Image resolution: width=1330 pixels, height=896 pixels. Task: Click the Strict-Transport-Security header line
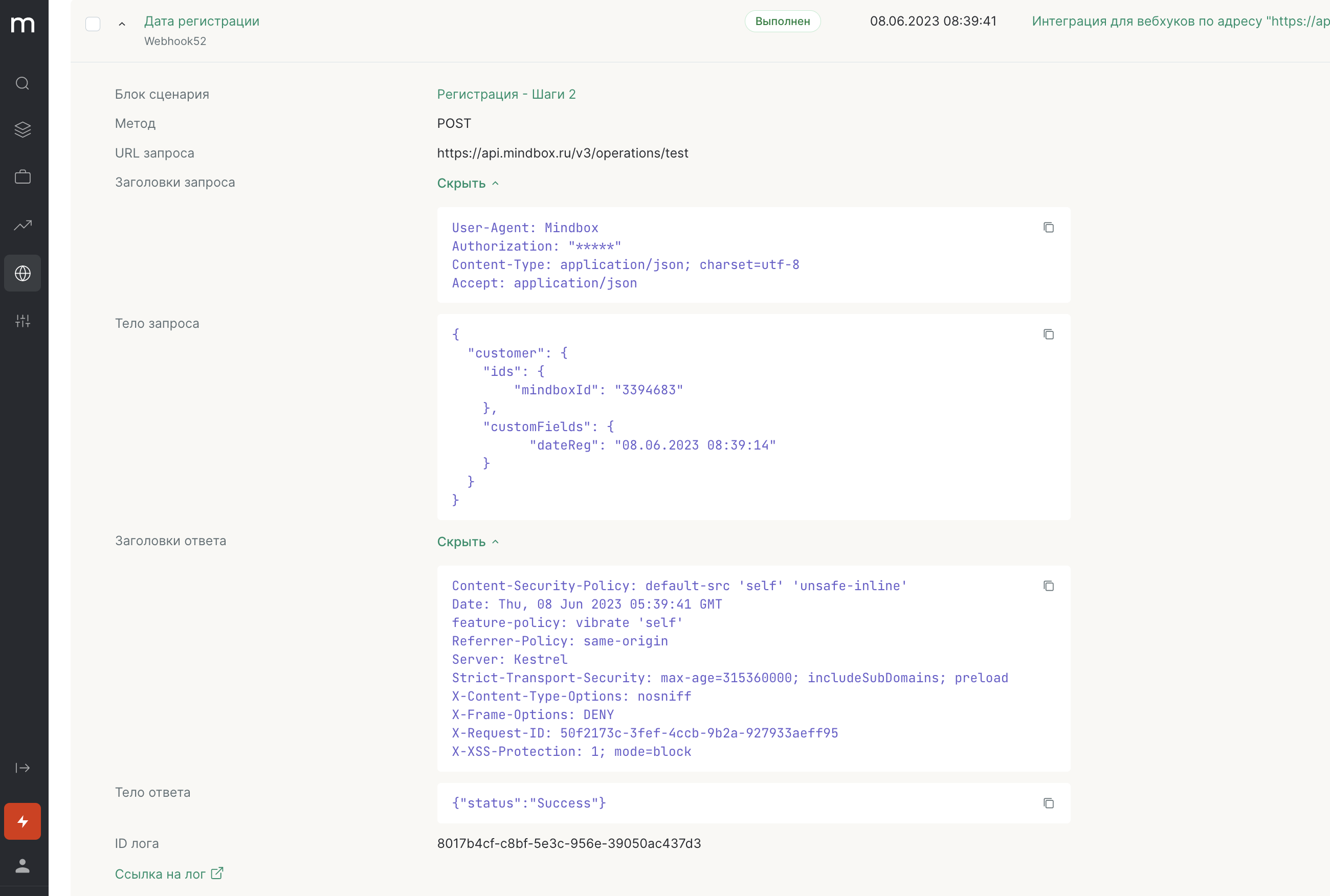click(730, 678)
